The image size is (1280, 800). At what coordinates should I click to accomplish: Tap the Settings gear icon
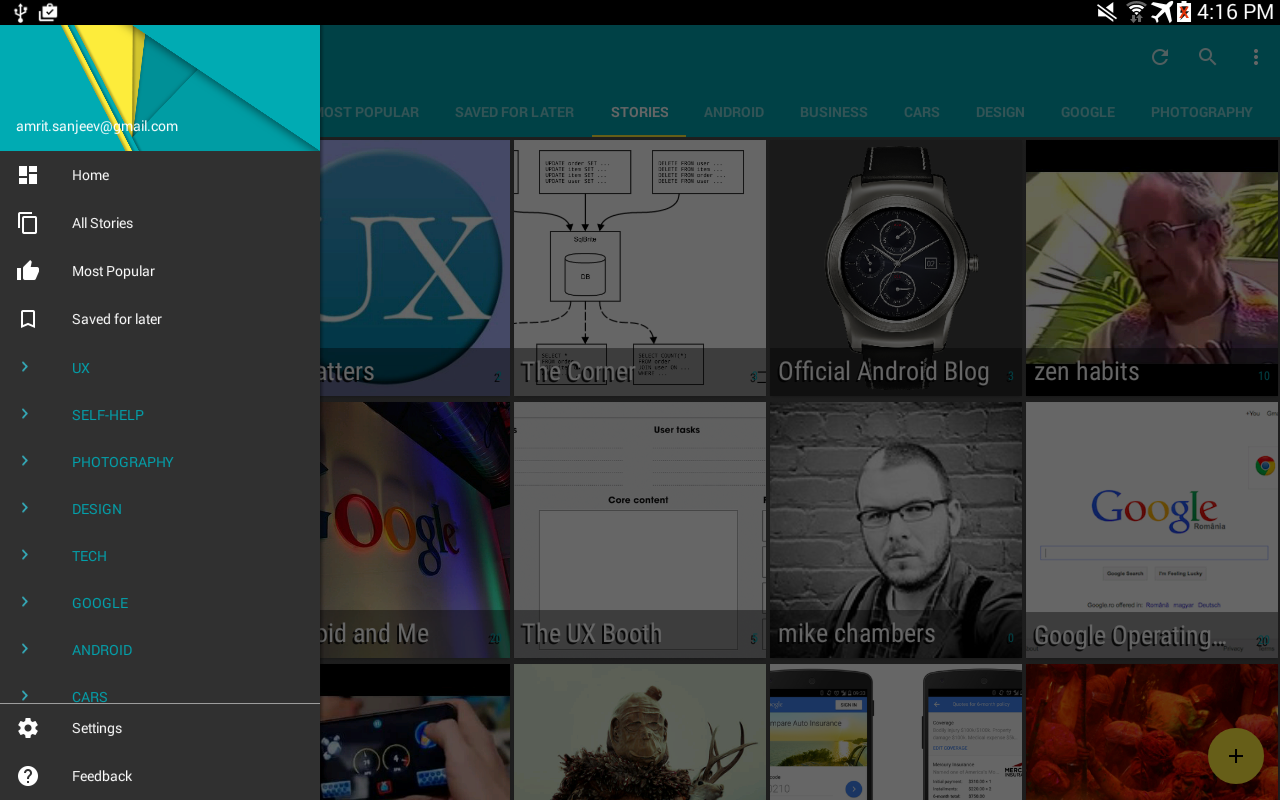[x=28, y=728]
